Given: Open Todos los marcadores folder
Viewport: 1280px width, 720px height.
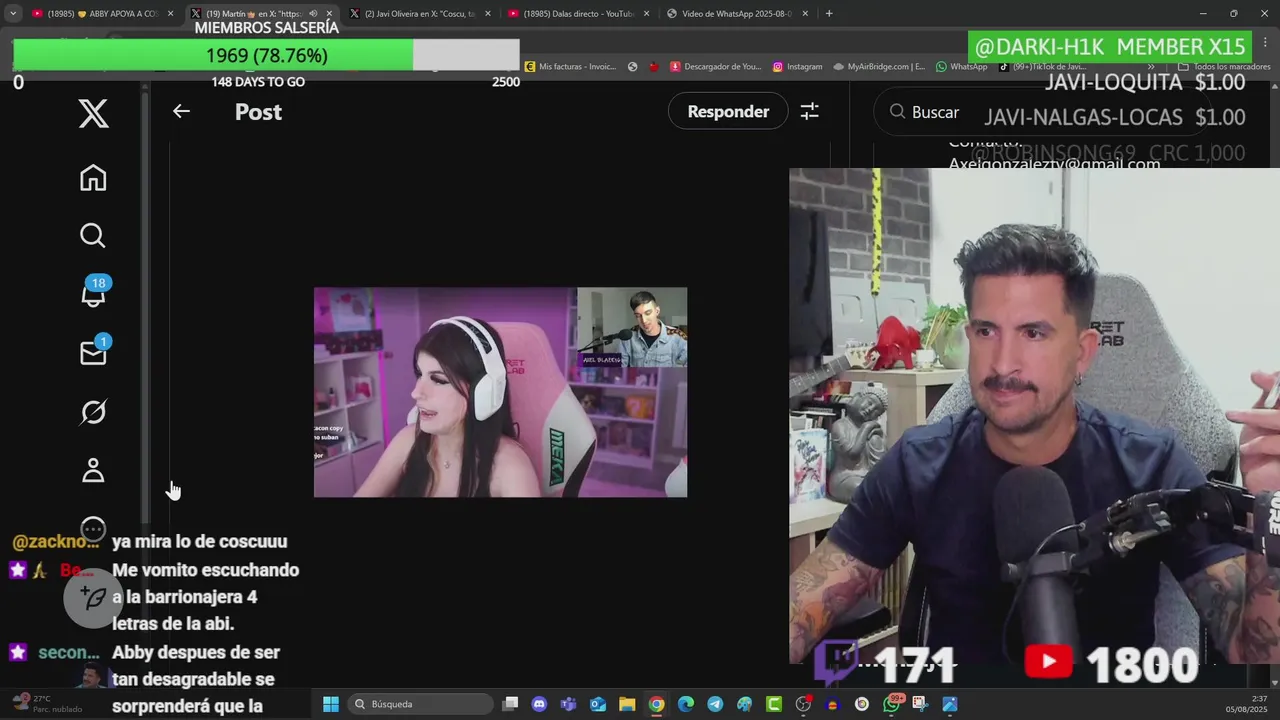Looking at the screenshot, I should (1224, 67).
